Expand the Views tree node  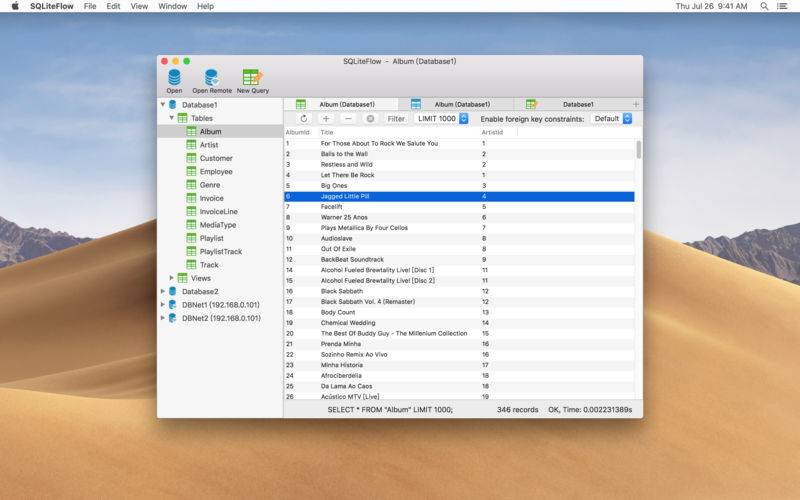tap(171, 278)
